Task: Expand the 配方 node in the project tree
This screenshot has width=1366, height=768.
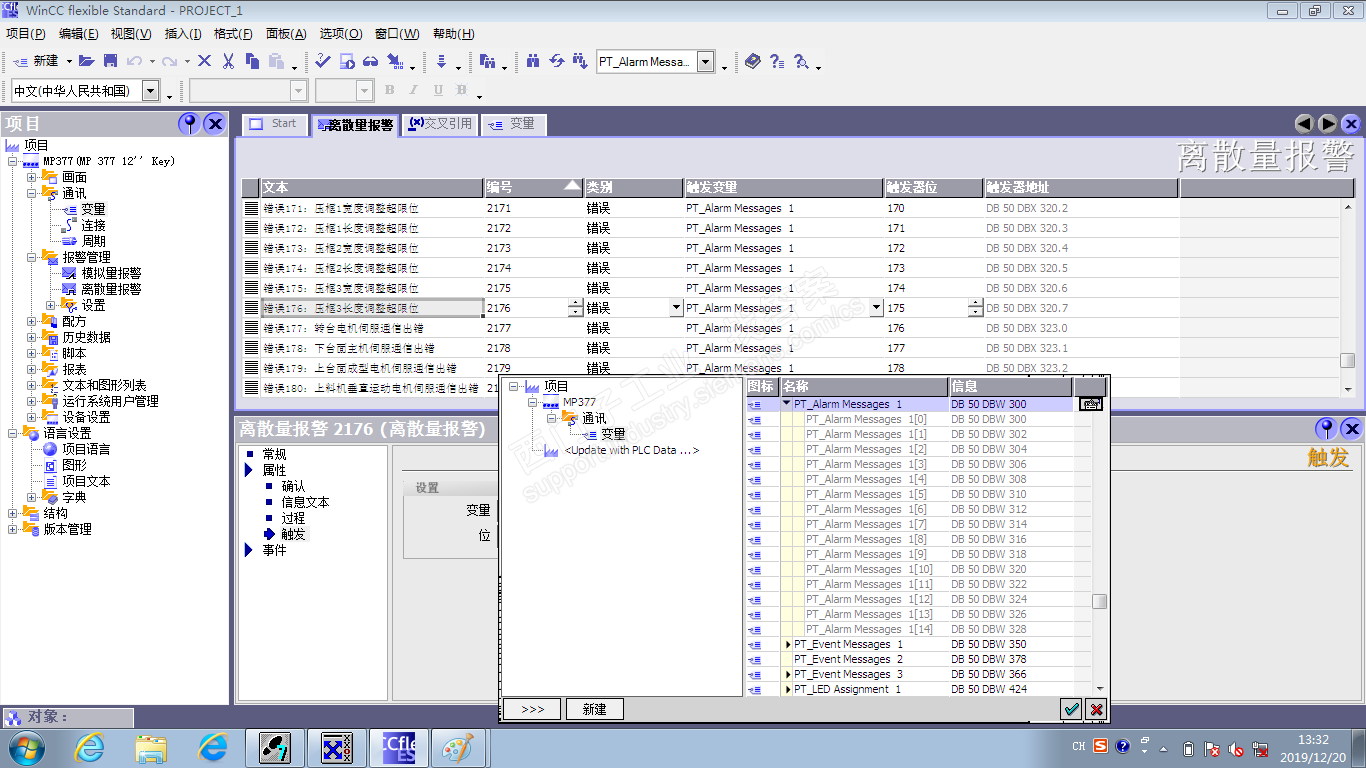Action: point(31,321)
